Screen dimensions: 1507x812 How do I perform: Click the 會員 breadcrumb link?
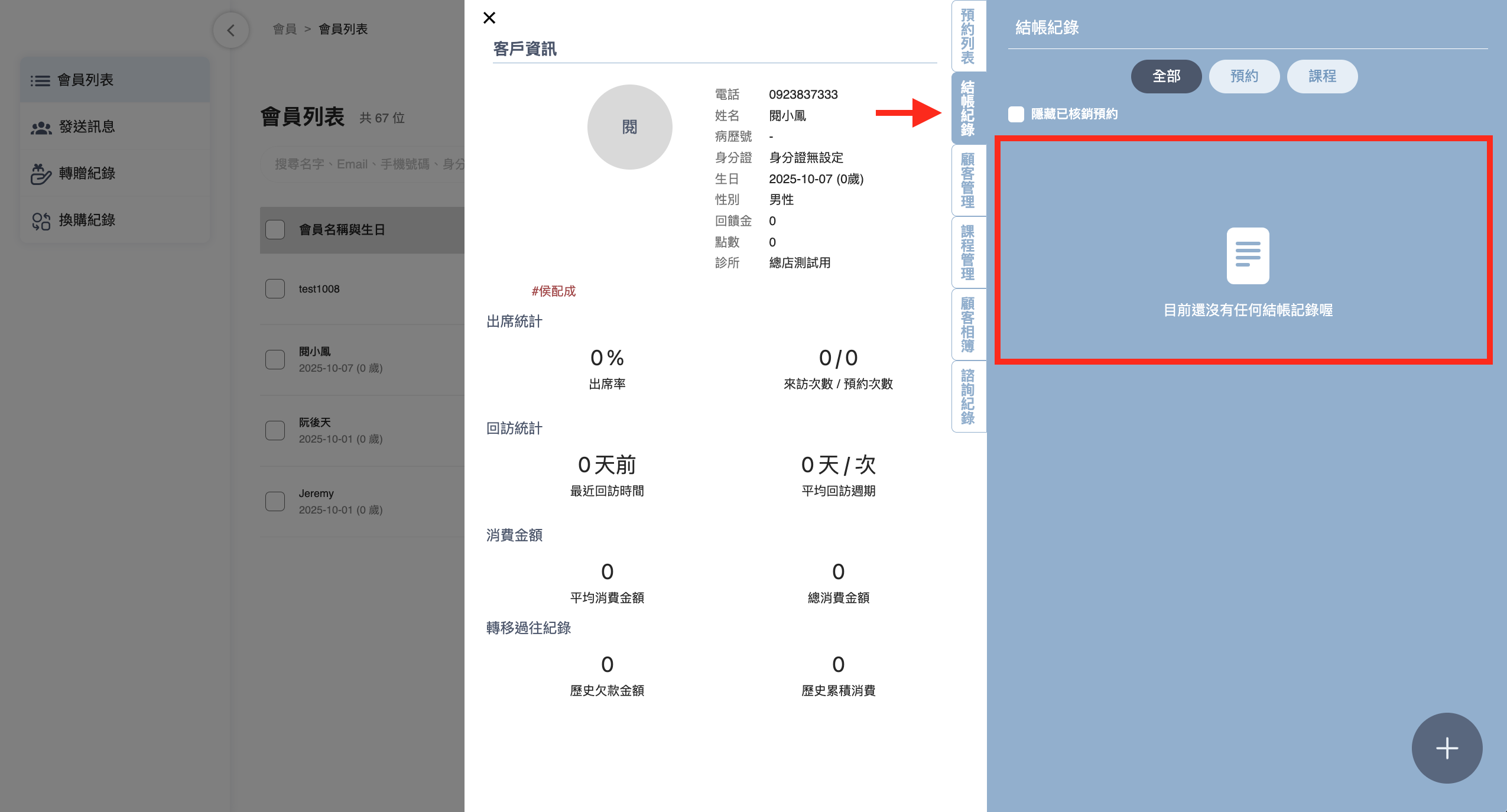(x=284, y=29)
